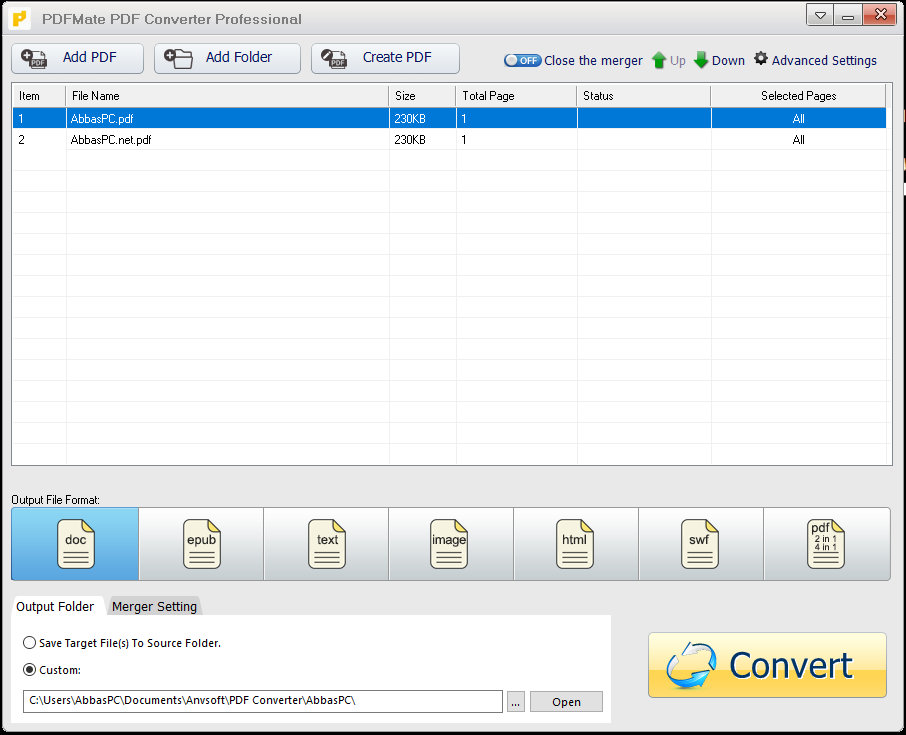Click the Selected Pages column header
This screenshot has width=906, height=735.
tap(799, 96)
